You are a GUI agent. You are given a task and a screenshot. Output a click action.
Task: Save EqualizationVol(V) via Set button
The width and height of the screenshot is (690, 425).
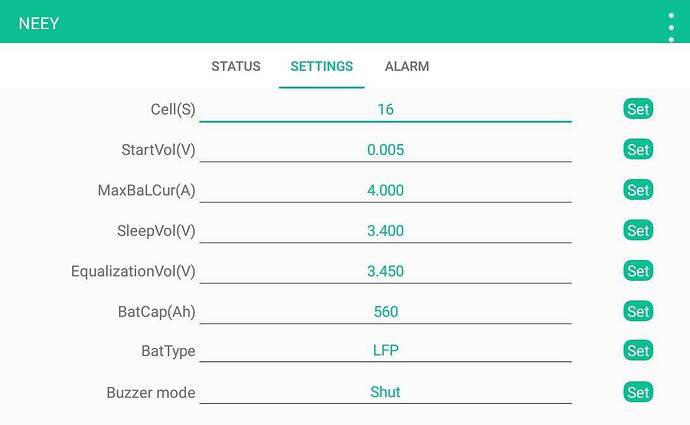click(638, 271)
